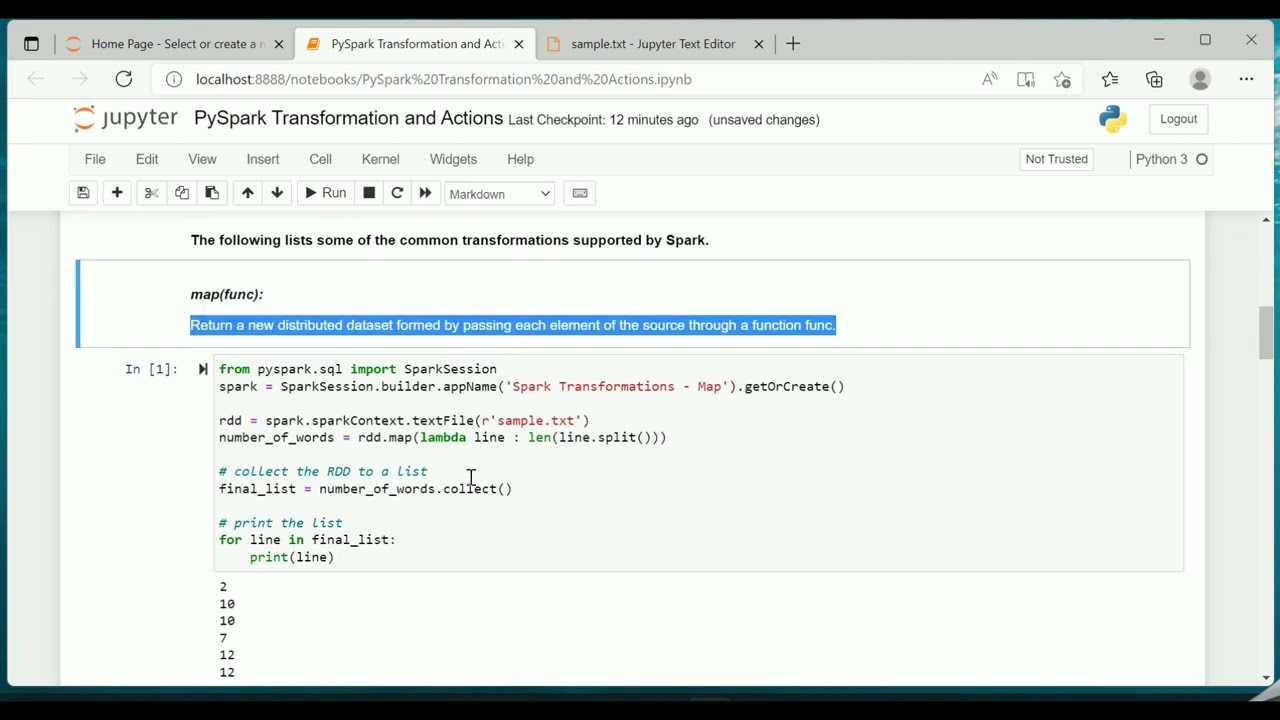Open the File menu

[x=95, y=159]
